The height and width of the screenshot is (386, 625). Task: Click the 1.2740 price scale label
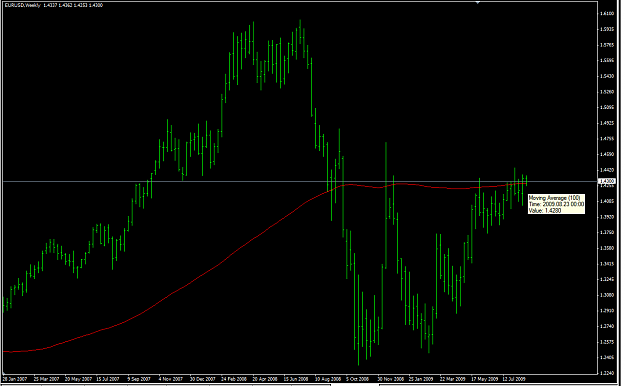pyautogui.click(x=607, y=326)
